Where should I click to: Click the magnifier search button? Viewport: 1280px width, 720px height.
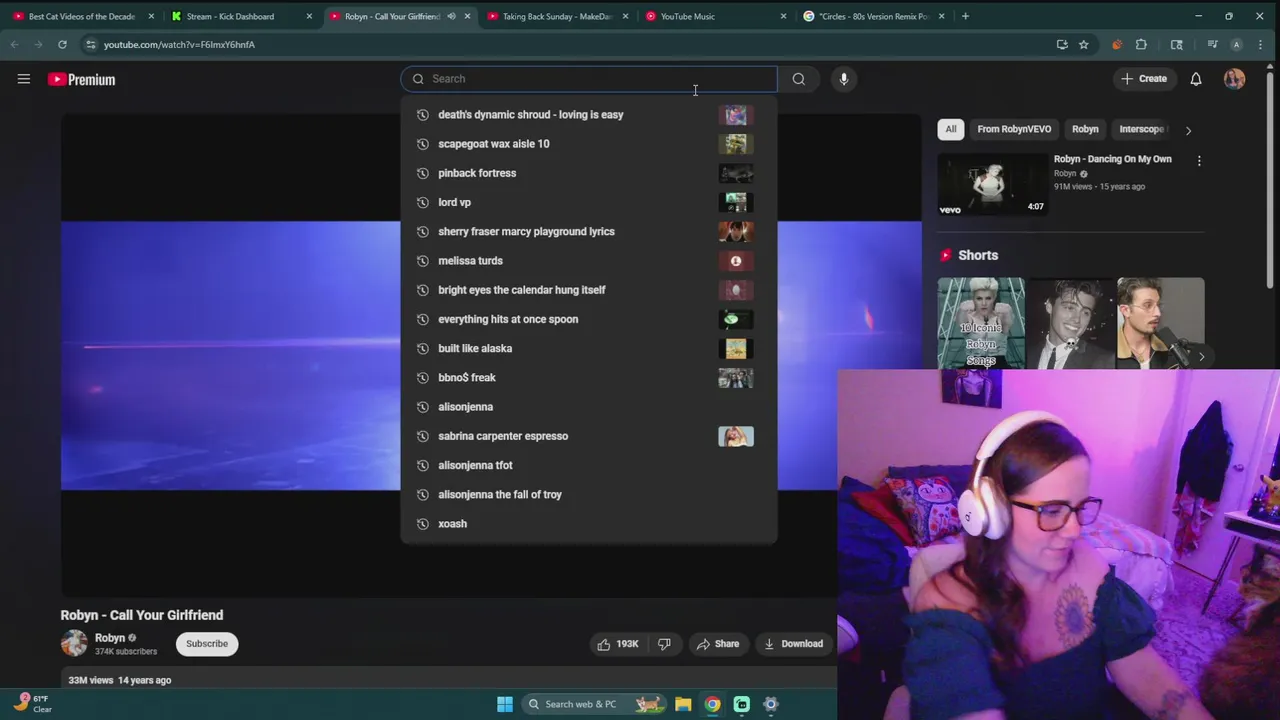(798, 79)
